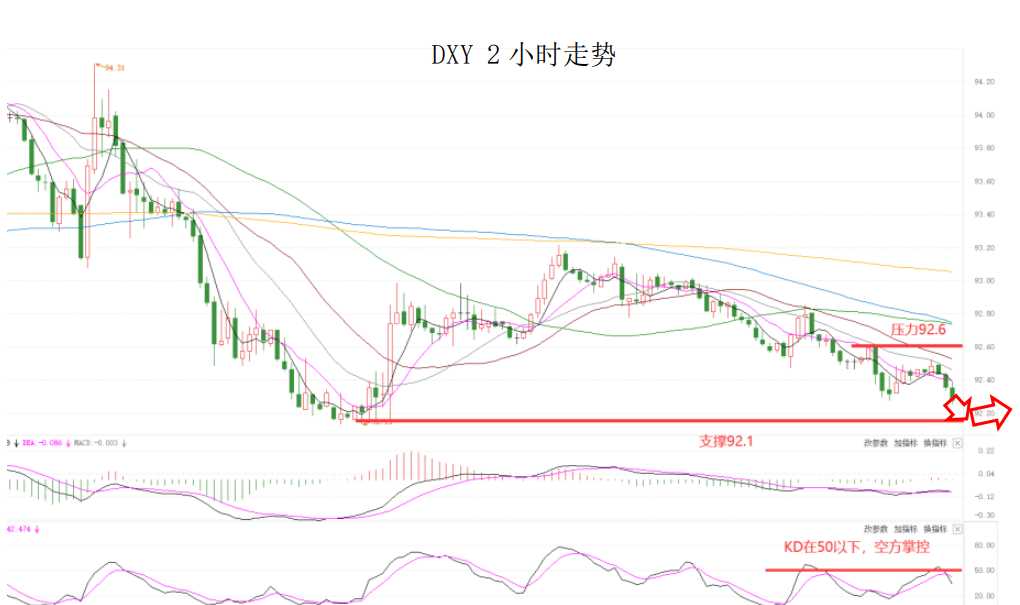Click the 80.00 KD axis label
This screenshot has height=605, width=1020.
pyautogui.click(x=984, y=546)
